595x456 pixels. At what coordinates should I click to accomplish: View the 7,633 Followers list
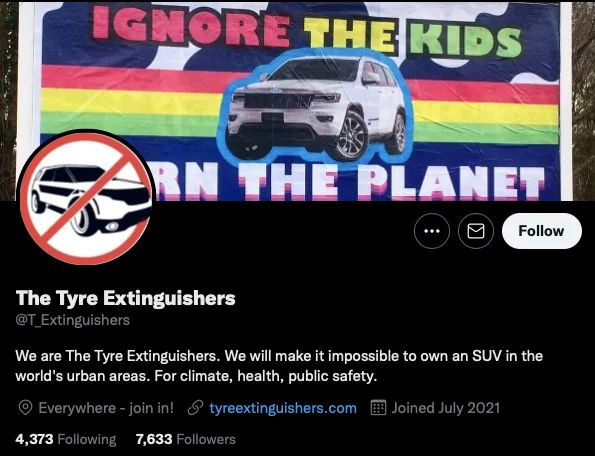[x=186, y=439]
